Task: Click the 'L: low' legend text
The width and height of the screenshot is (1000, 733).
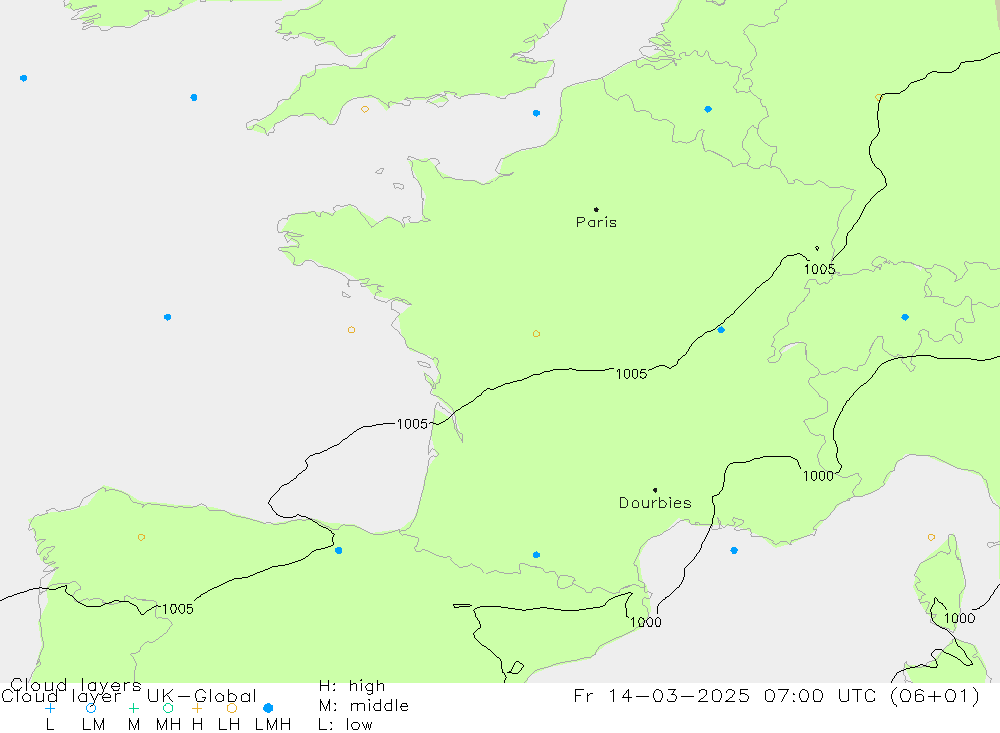Action: (x=345, y=725)
